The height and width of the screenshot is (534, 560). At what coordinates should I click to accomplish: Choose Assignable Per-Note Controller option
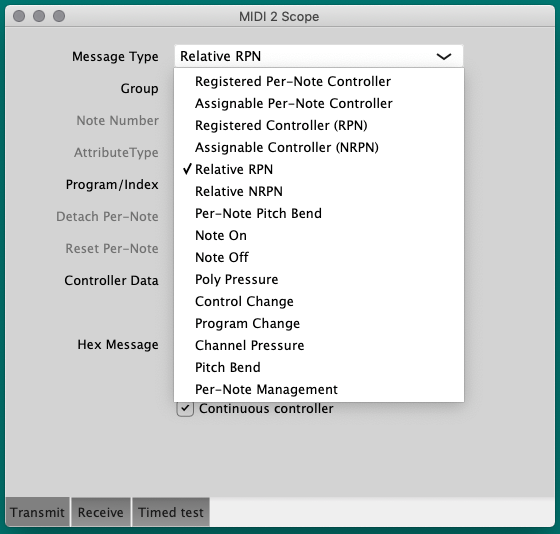(x=319, y=104)
